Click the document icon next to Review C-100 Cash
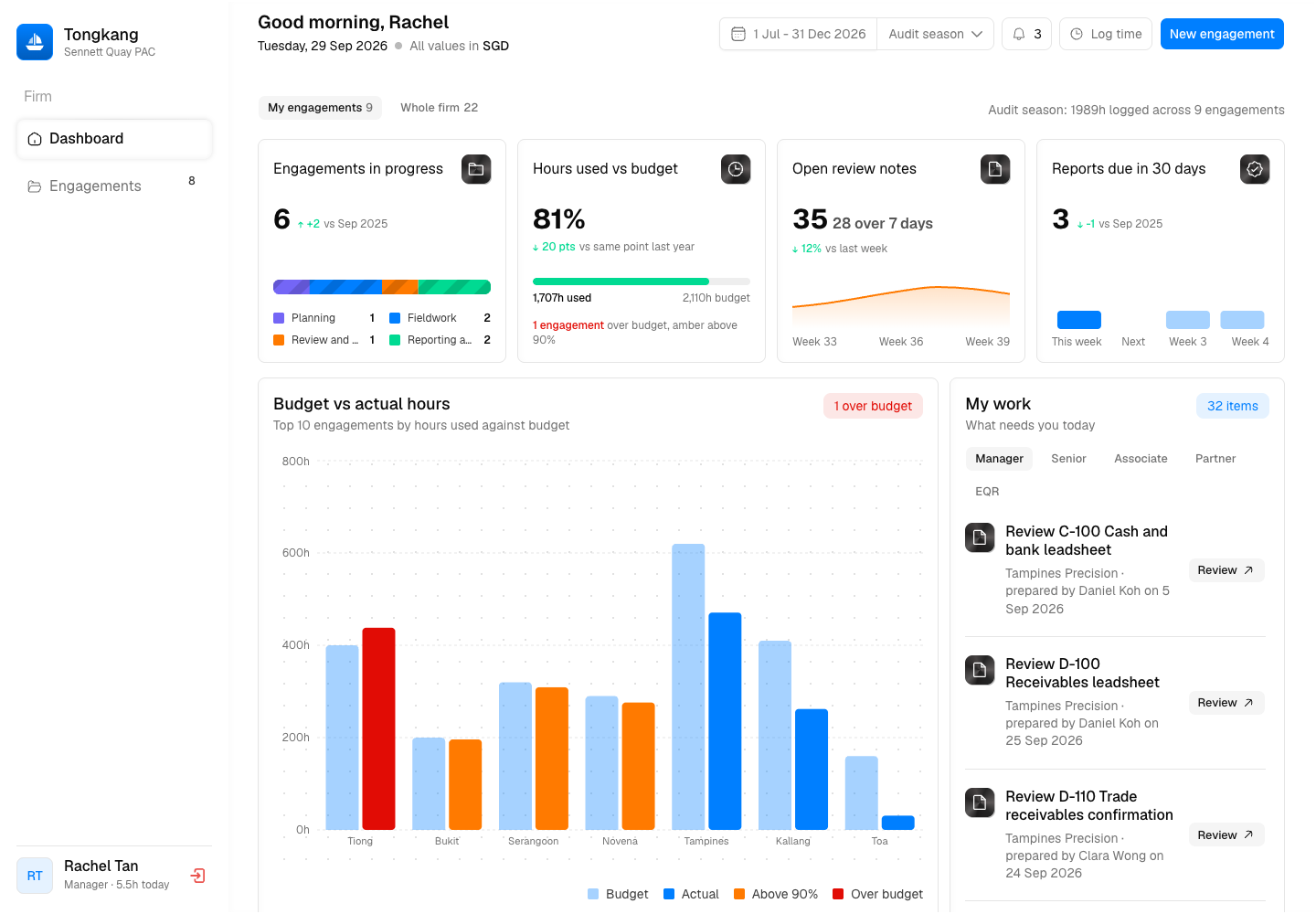1316x914 pixels. [x=980, y=537]
